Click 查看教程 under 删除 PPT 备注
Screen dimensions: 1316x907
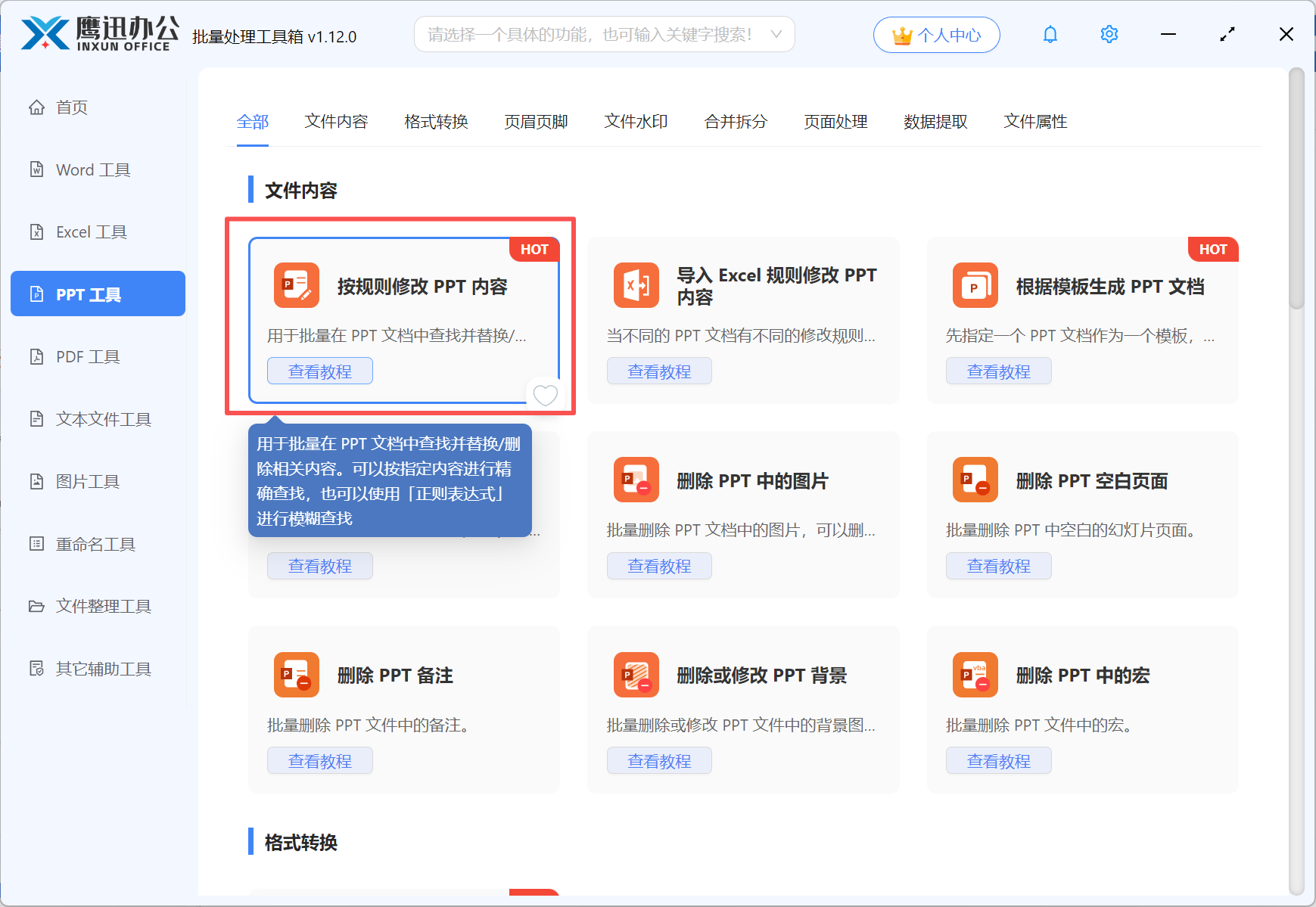pyautogui.click(x=319, y=761)
